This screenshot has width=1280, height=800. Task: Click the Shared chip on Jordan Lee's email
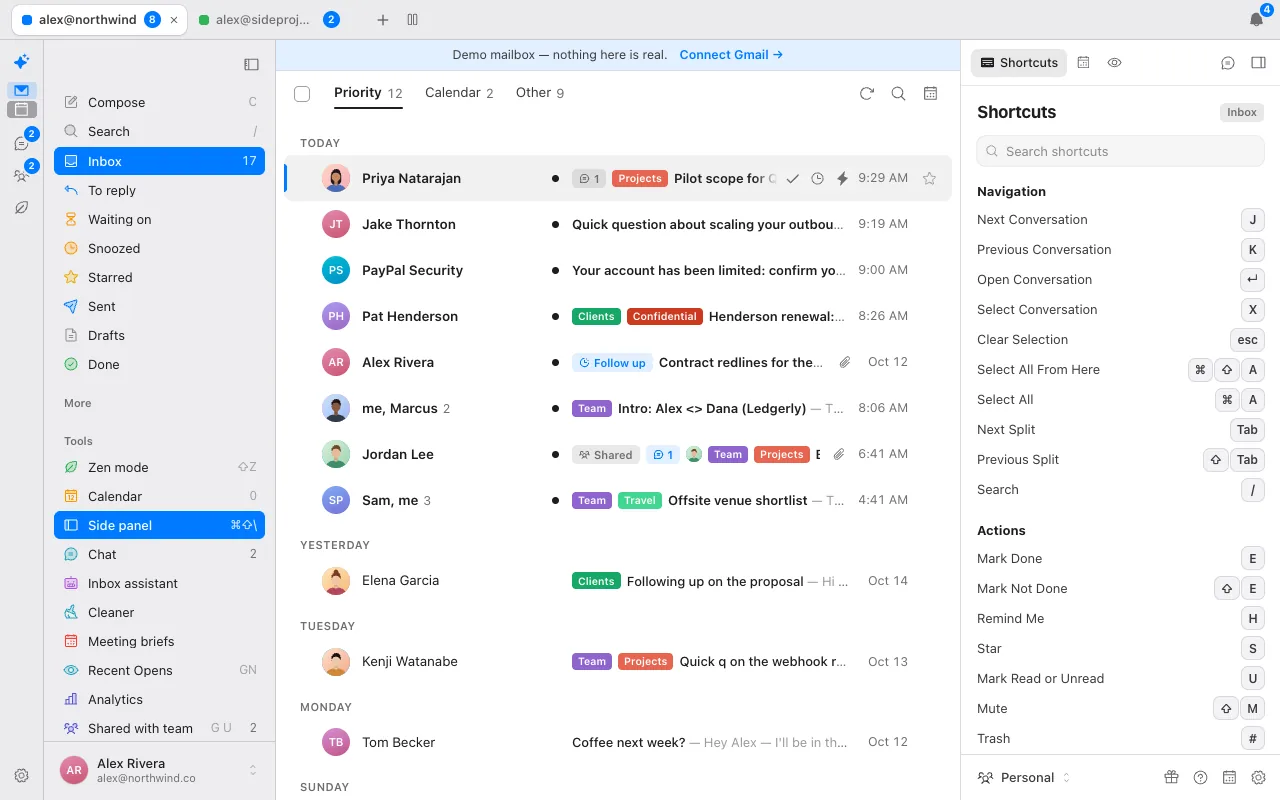[x=606, y=455]
